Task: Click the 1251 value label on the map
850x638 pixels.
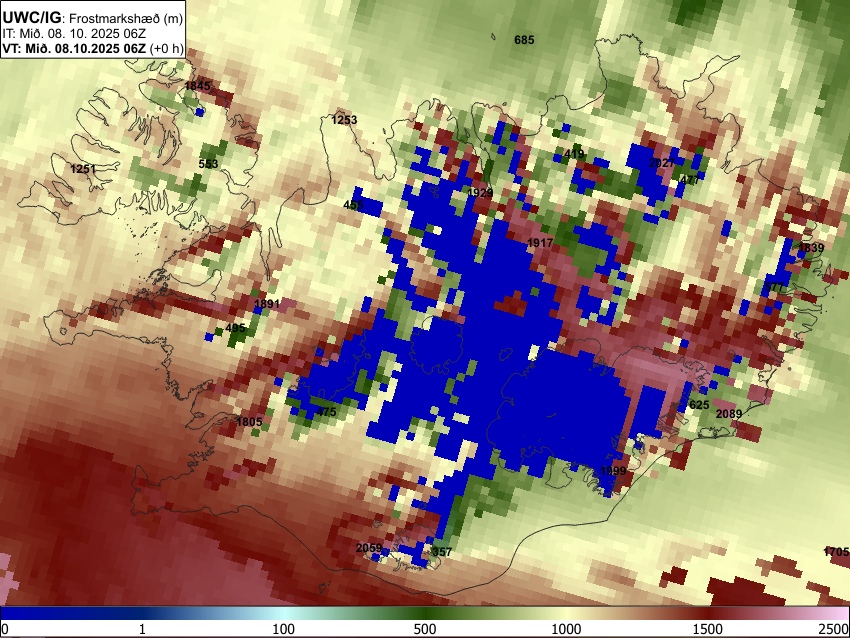Action: point(83,169)
